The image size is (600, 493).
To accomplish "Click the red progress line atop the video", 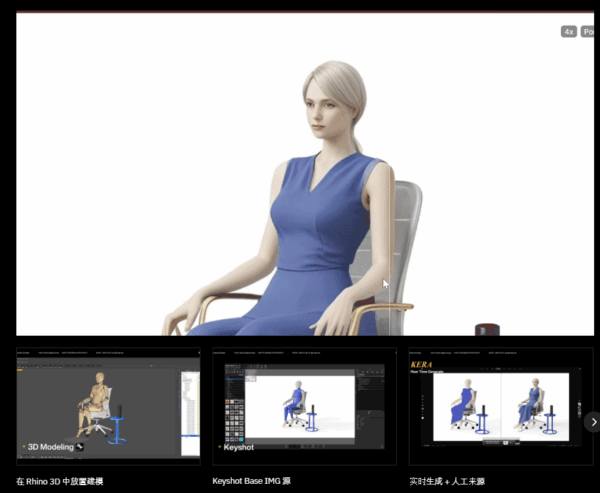I will pyautogui.click(x=300, y=10).
